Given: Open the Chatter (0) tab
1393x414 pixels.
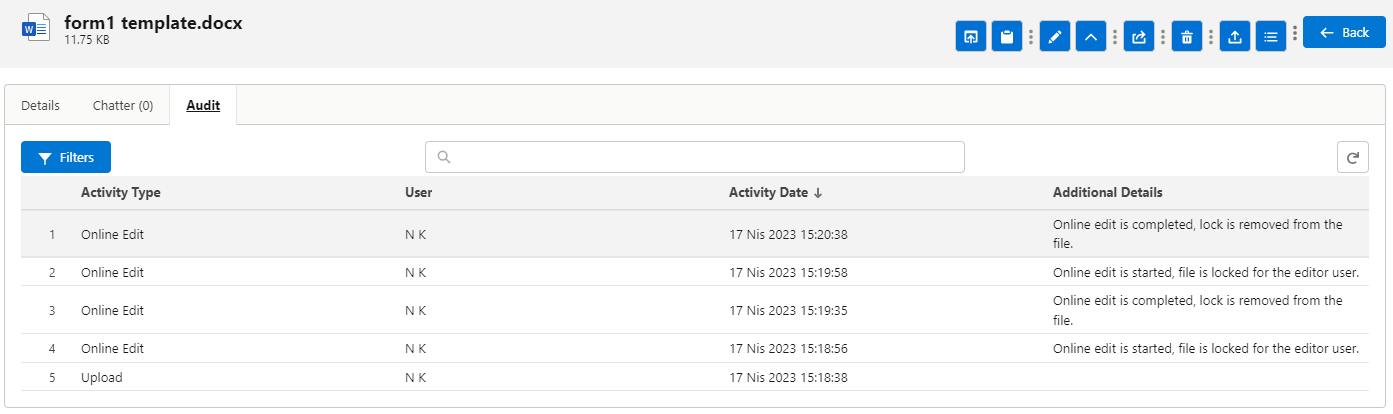Looking at the screenshot, I should (x=122, y=105).
